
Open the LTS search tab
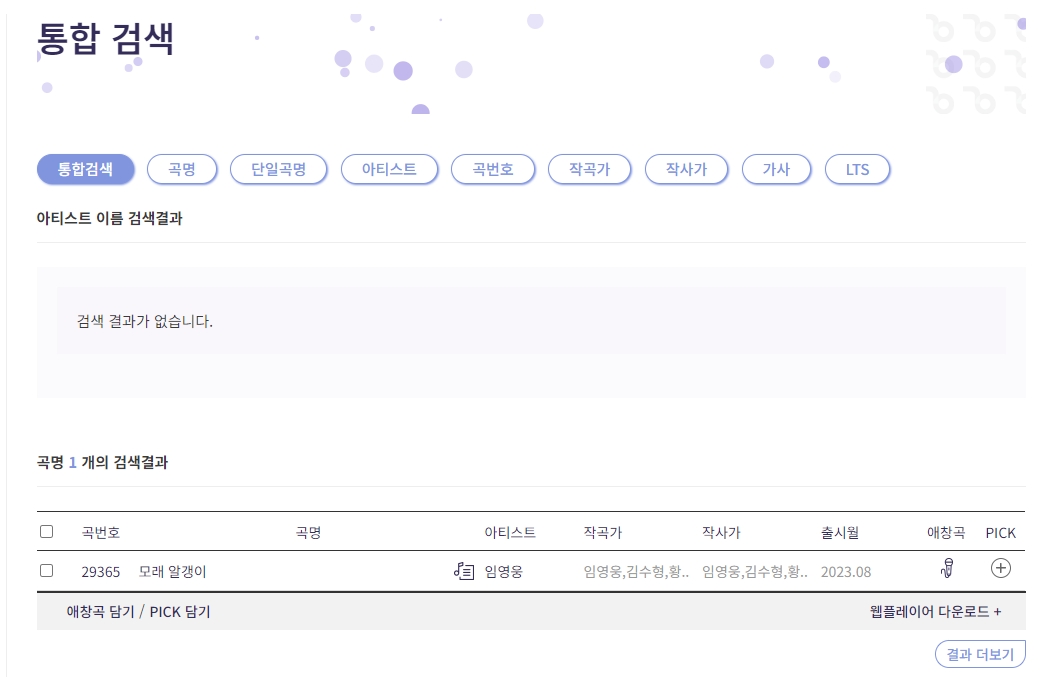856,169
